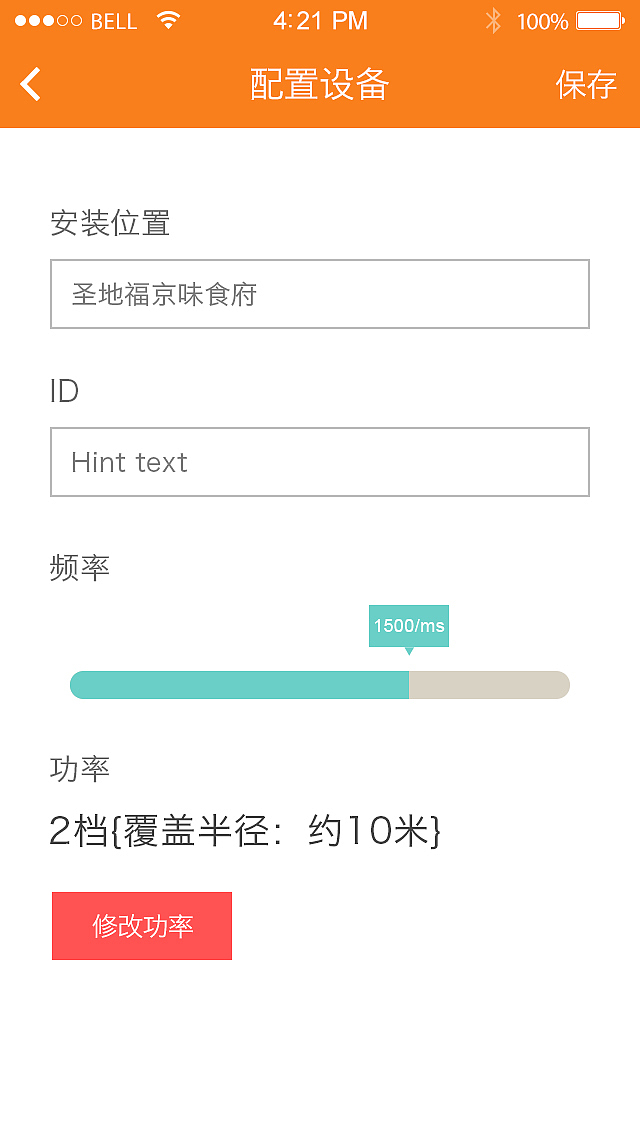
Task: Tap 保存 to save the configuration
Action: point(588,86)
